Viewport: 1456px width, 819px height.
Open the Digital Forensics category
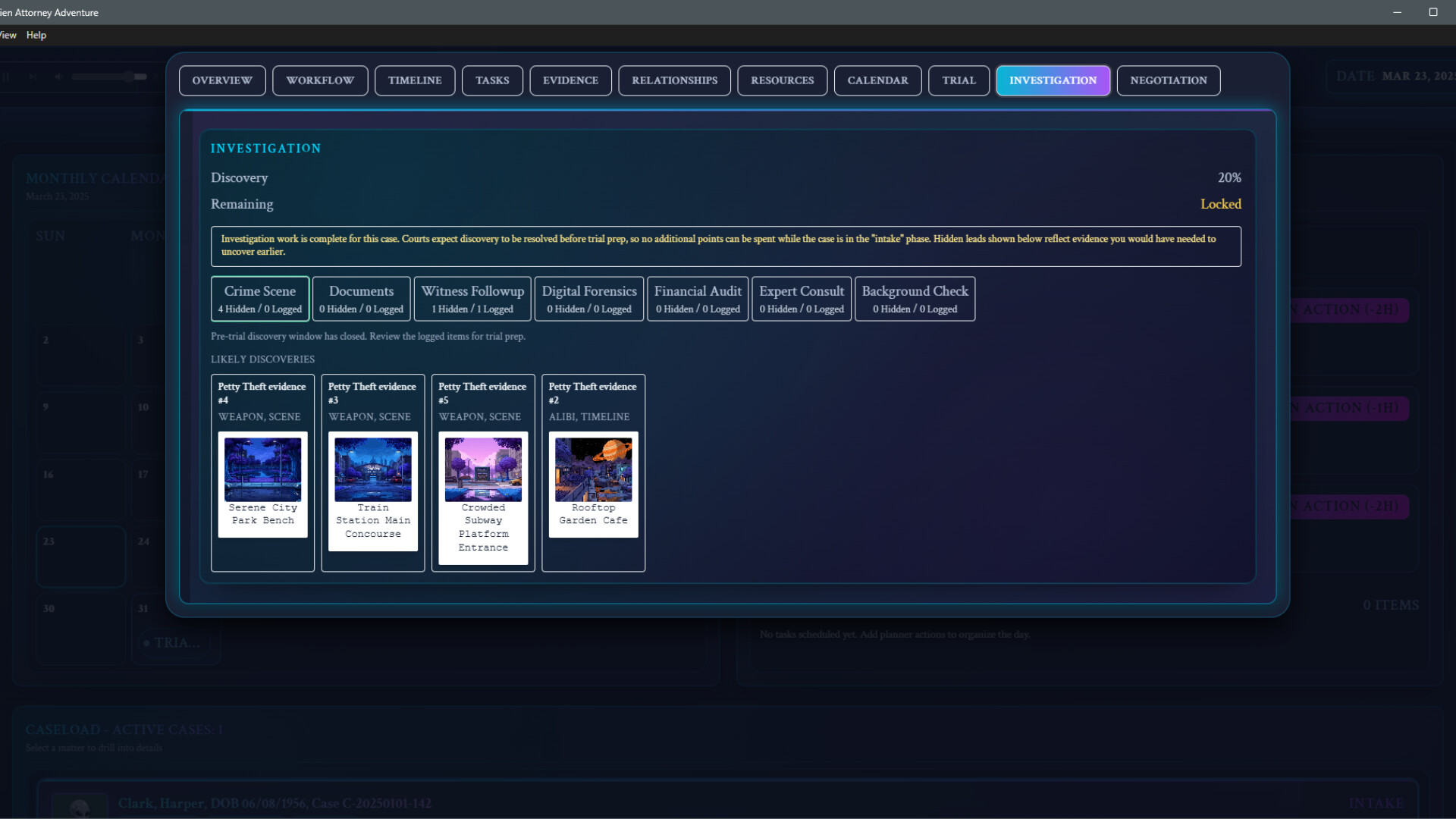tap(588, 298)
